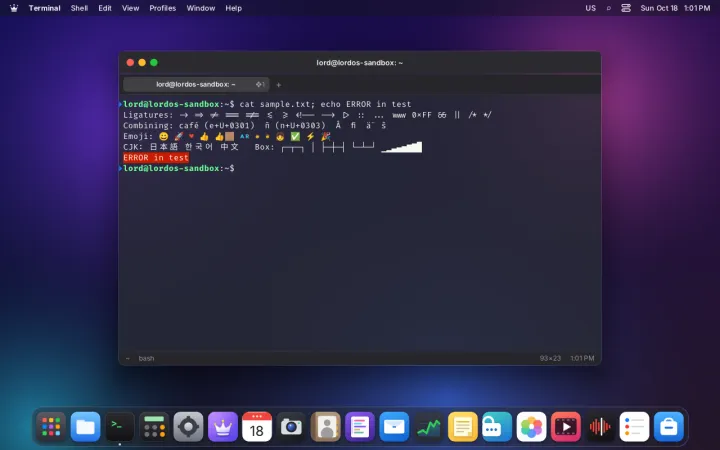Open the Files folder icon in dock

point(85,427)
